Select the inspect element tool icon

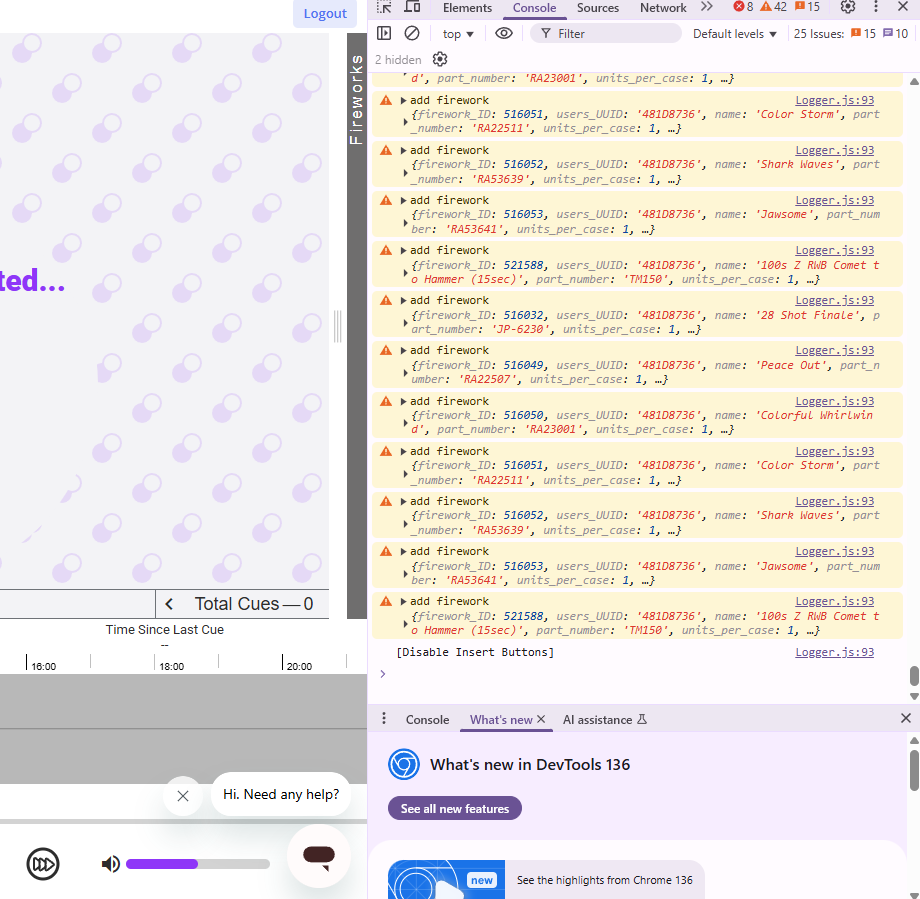pos(383,7)
